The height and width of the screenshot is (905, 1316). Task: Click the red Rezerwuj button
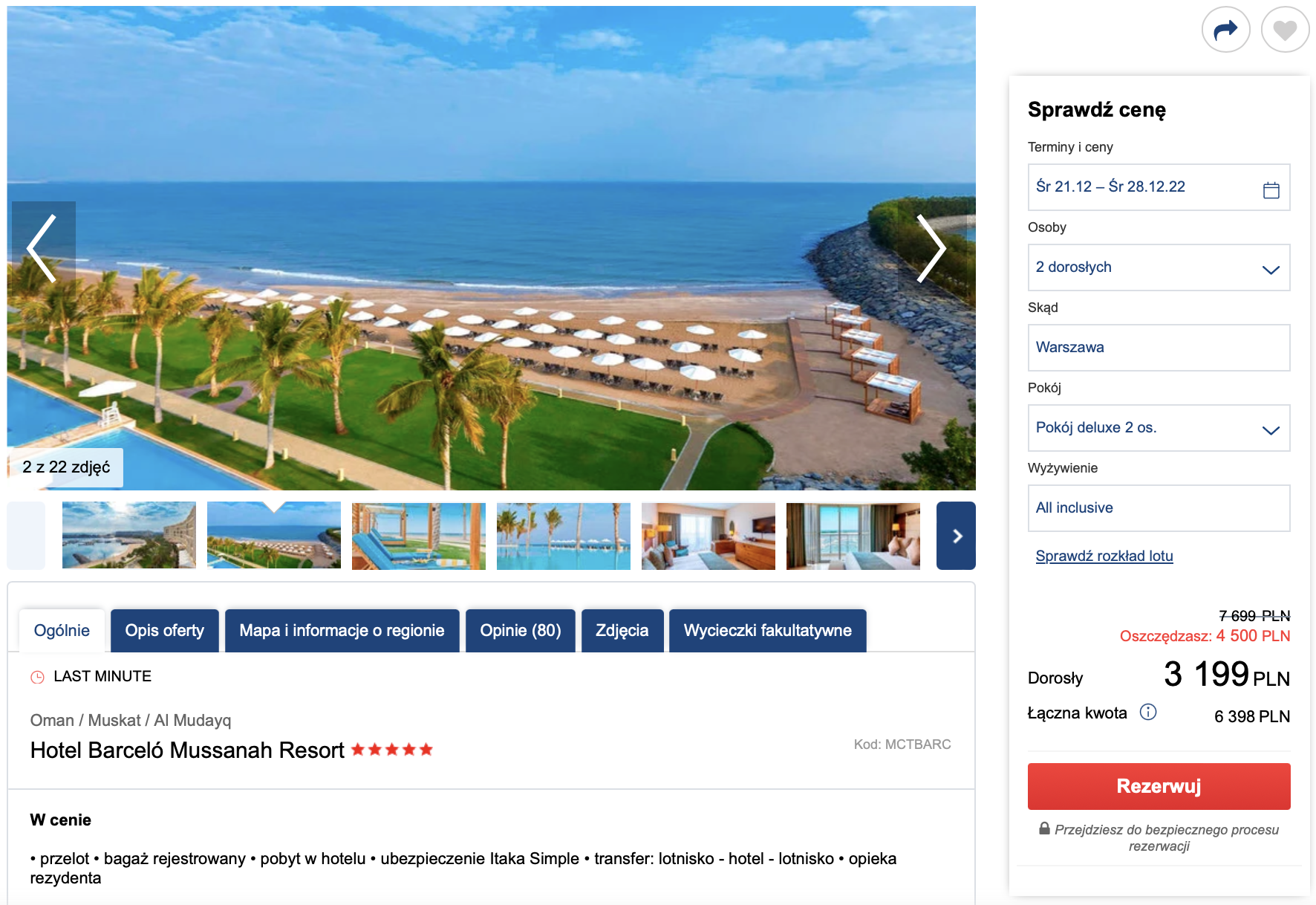[1159, 786]
